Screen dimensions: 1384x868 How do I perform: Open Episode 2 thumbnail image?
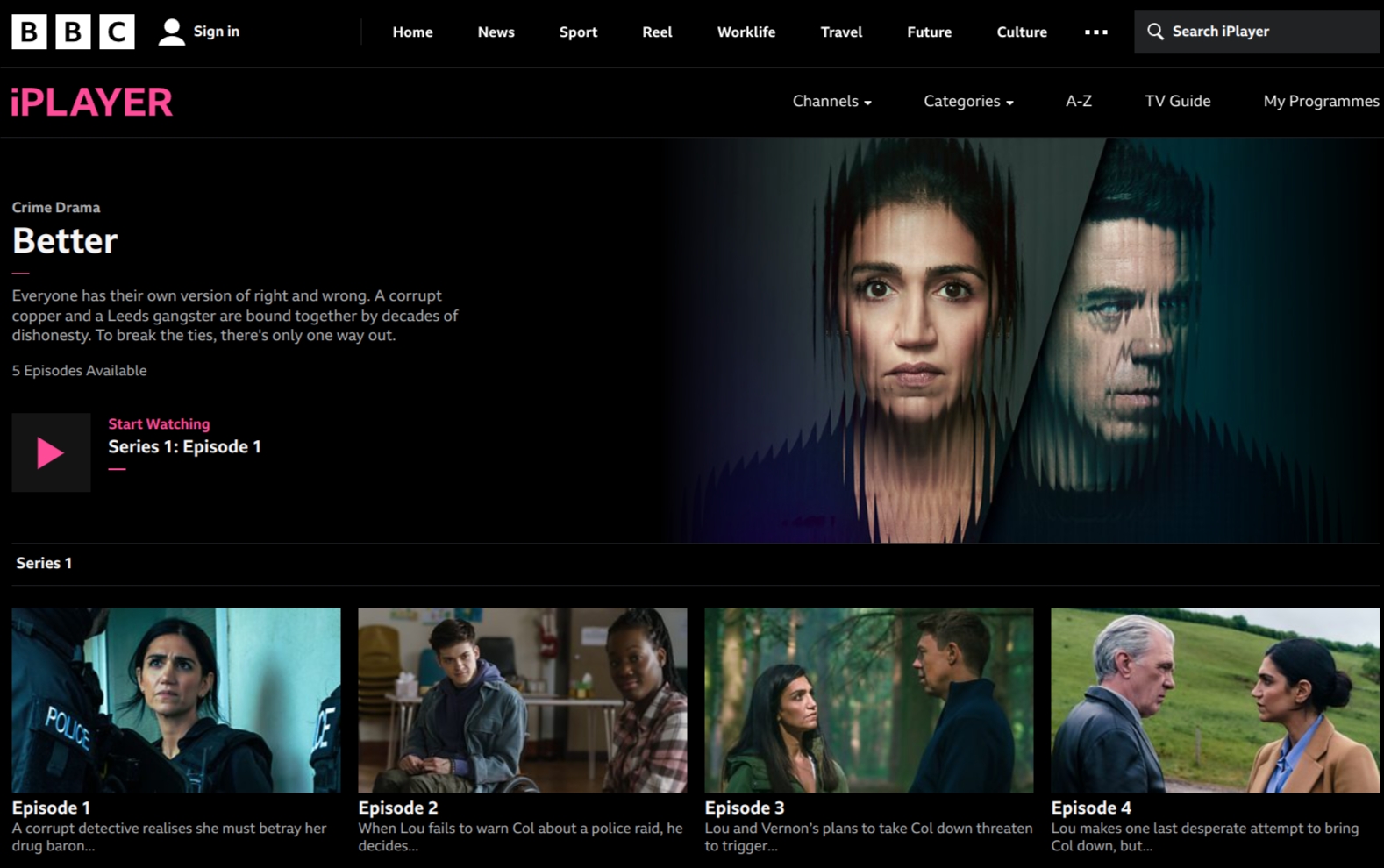(x=522, y=700)
